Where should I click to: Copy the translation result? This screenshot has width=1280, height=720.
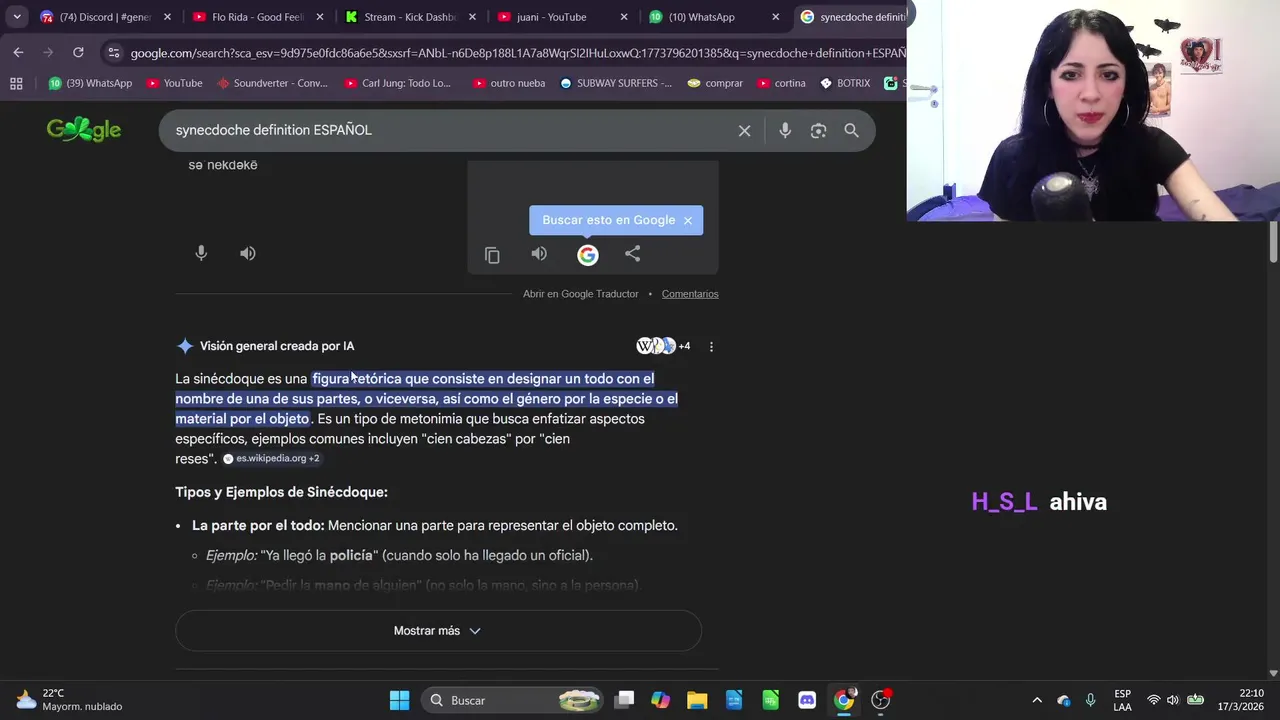[x=492, y=255]
